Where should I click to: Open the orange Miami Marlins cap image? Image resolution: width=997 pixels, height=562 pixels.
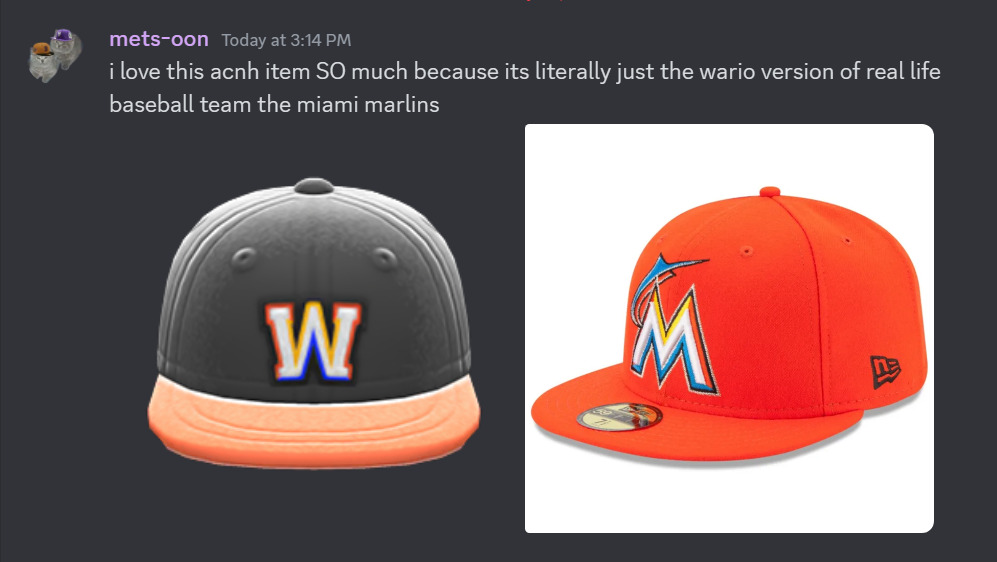click(x=729, y=328)
